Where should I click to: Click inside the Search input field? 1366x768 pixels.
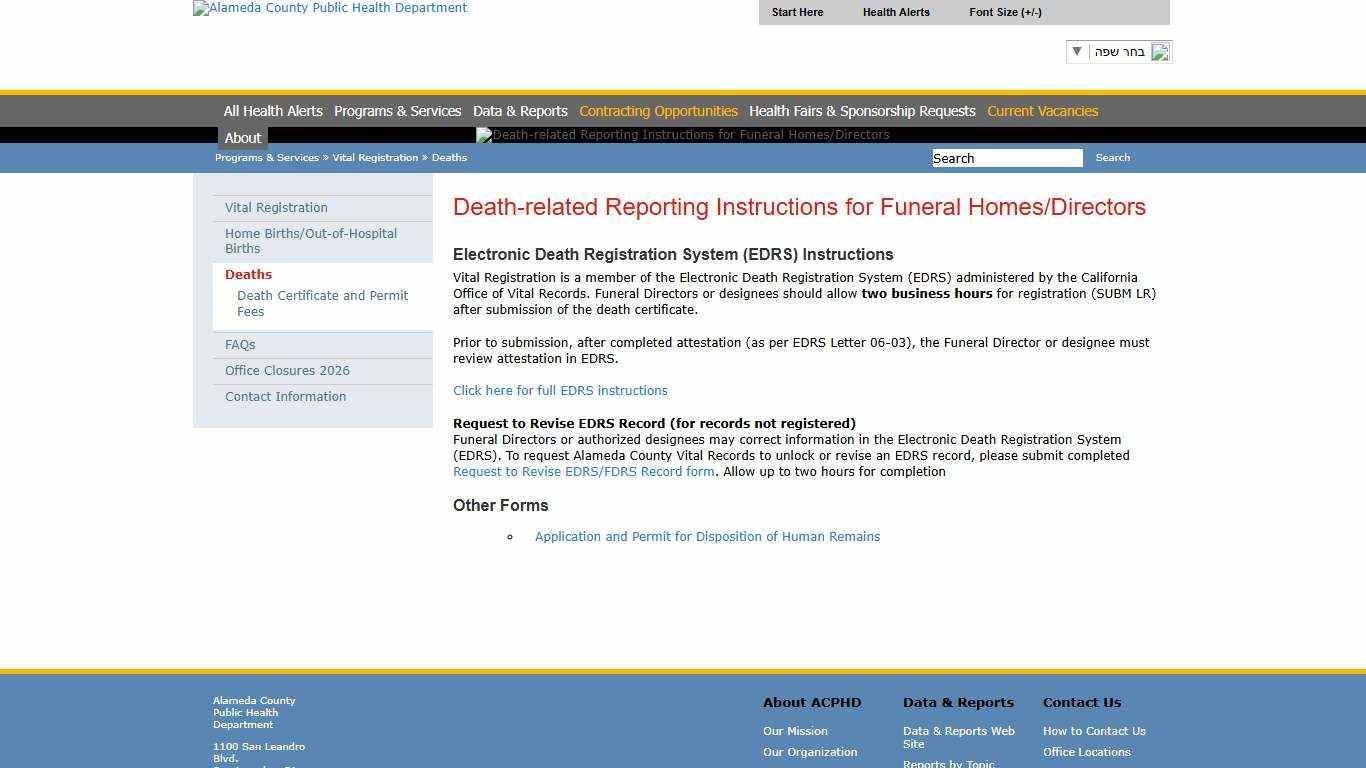[x=1006, y=157]
